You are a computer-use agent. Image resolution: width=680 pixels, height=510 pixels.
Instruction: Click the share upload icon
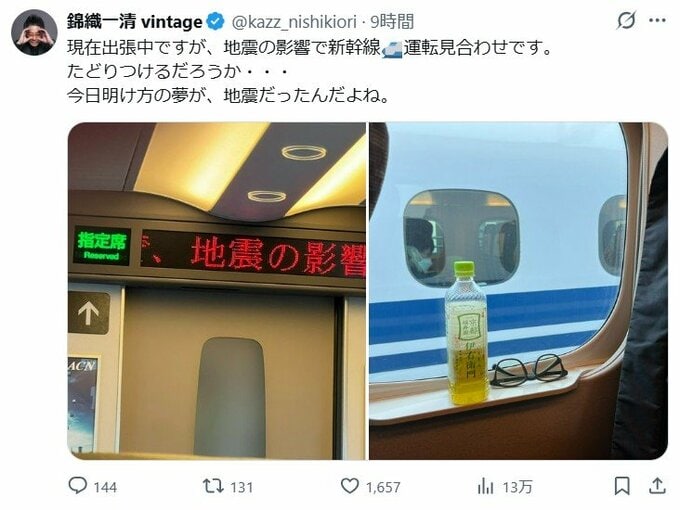657,486
